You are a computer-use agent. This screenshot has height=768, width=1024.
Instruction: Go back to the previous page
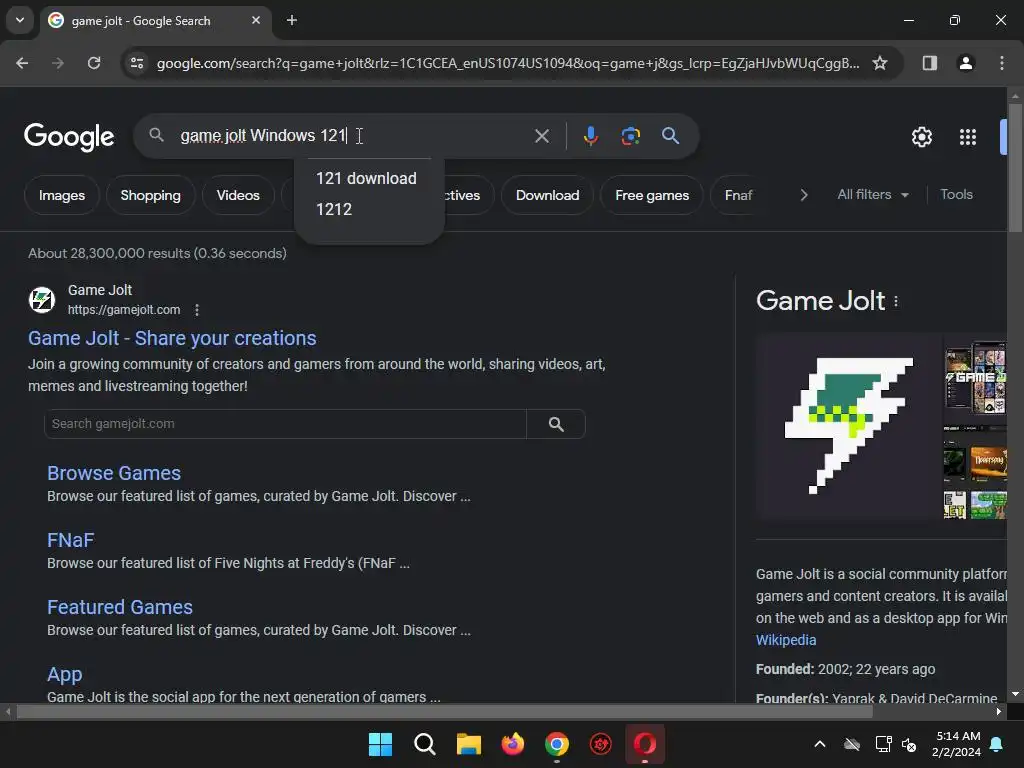click(x=22, y=63)
